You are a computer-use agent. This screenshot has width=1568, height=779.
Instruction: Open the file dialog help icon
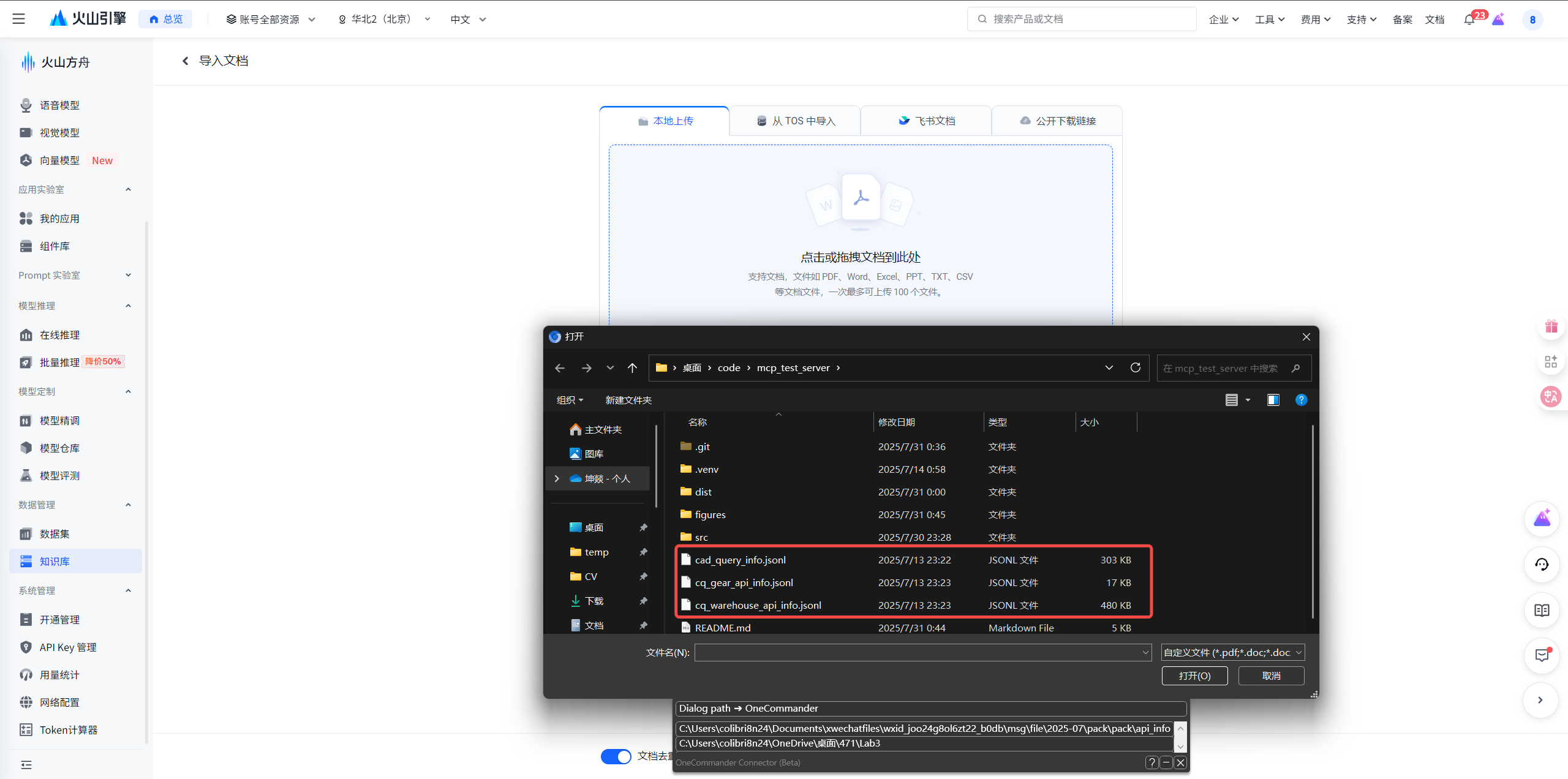(x=1301, y=400)
